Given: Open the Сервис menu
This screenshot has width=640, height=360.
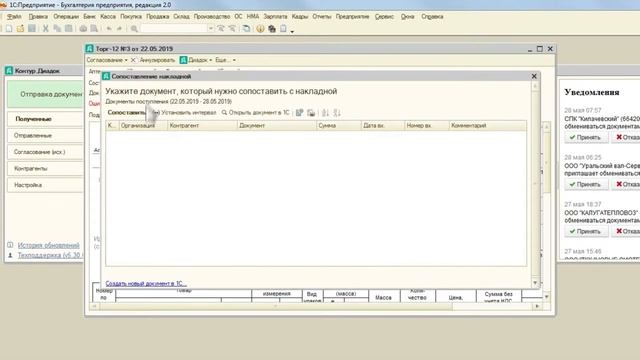Looking at the screenshot, I should 384,17.
